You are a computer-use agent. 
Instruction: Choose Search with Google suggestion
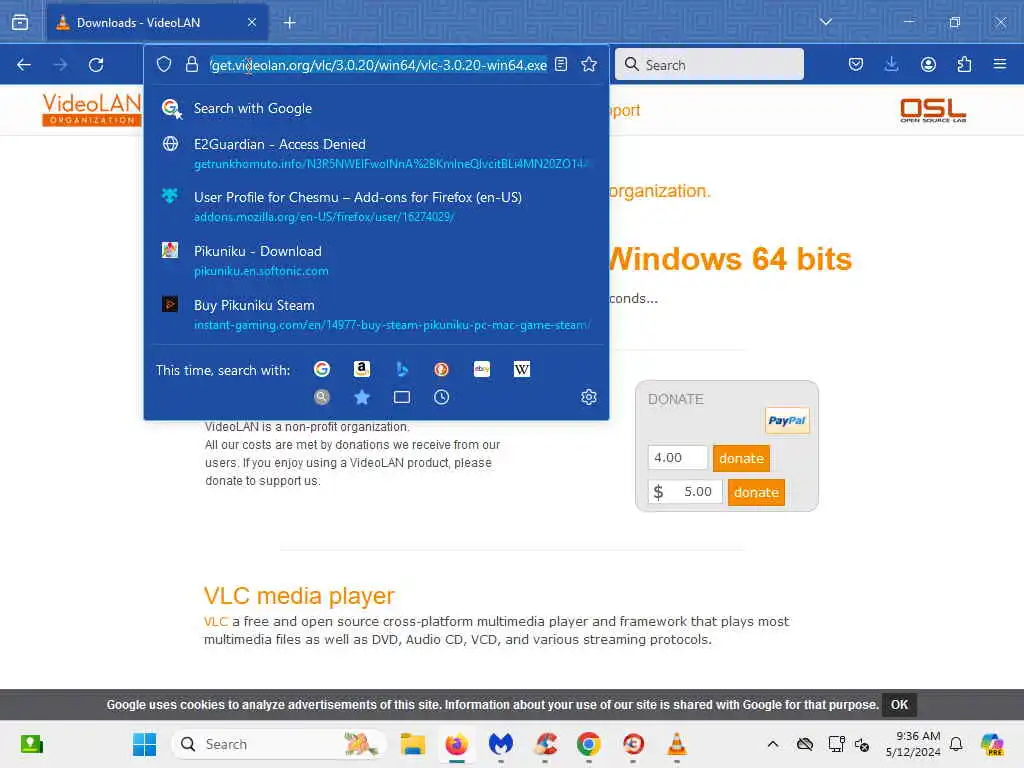click(x=376, y=108)
